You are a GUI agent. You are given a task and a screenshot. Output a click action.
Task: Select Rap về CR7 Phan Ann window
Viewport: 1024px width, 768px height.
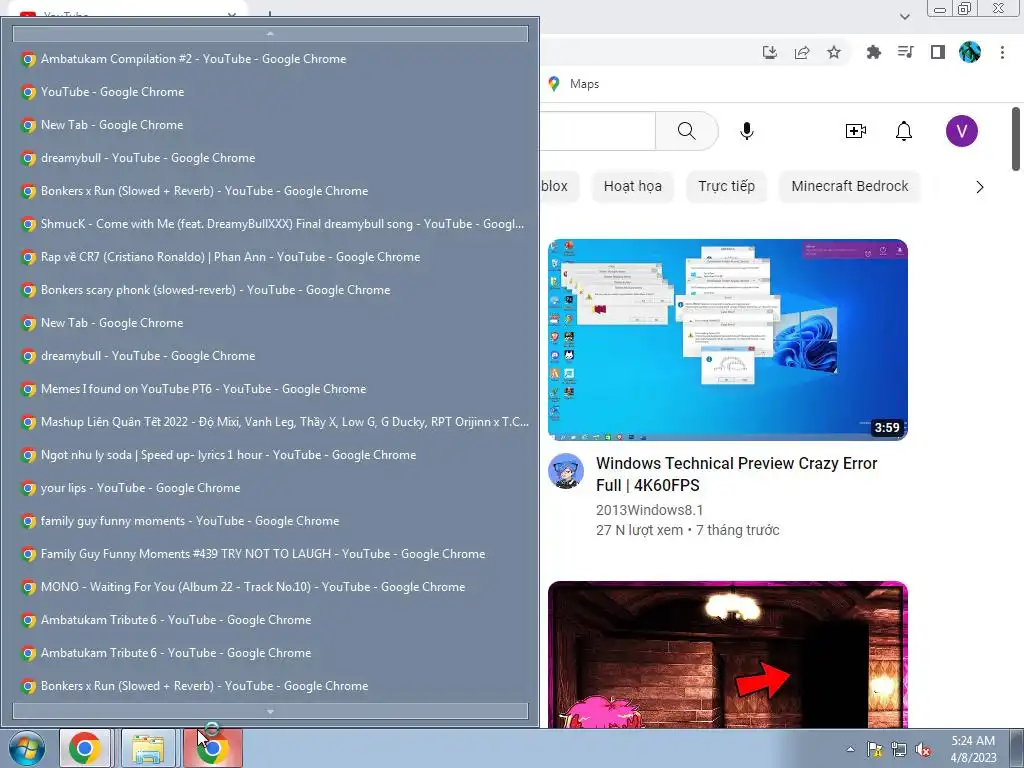270,257
